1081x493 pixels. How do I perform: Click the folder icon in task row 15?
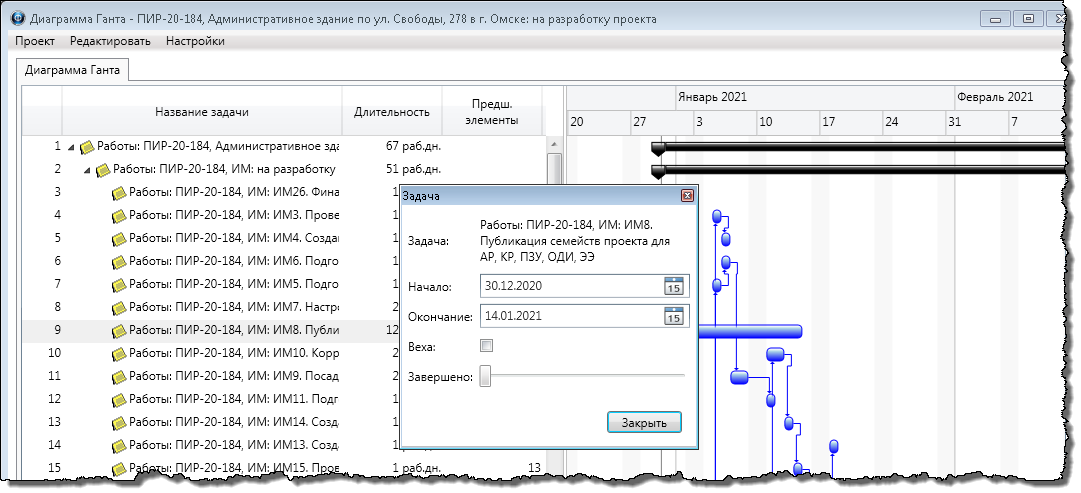click(119, 468)
